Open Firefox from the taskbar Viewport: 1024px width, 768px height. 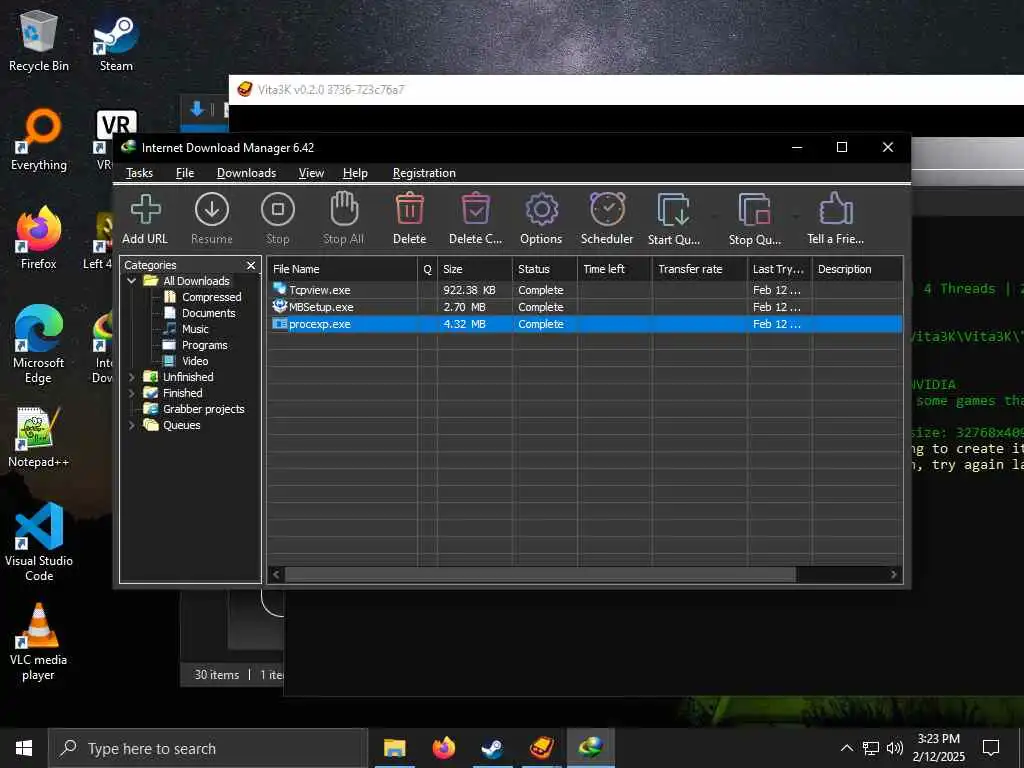click(443, 748)
